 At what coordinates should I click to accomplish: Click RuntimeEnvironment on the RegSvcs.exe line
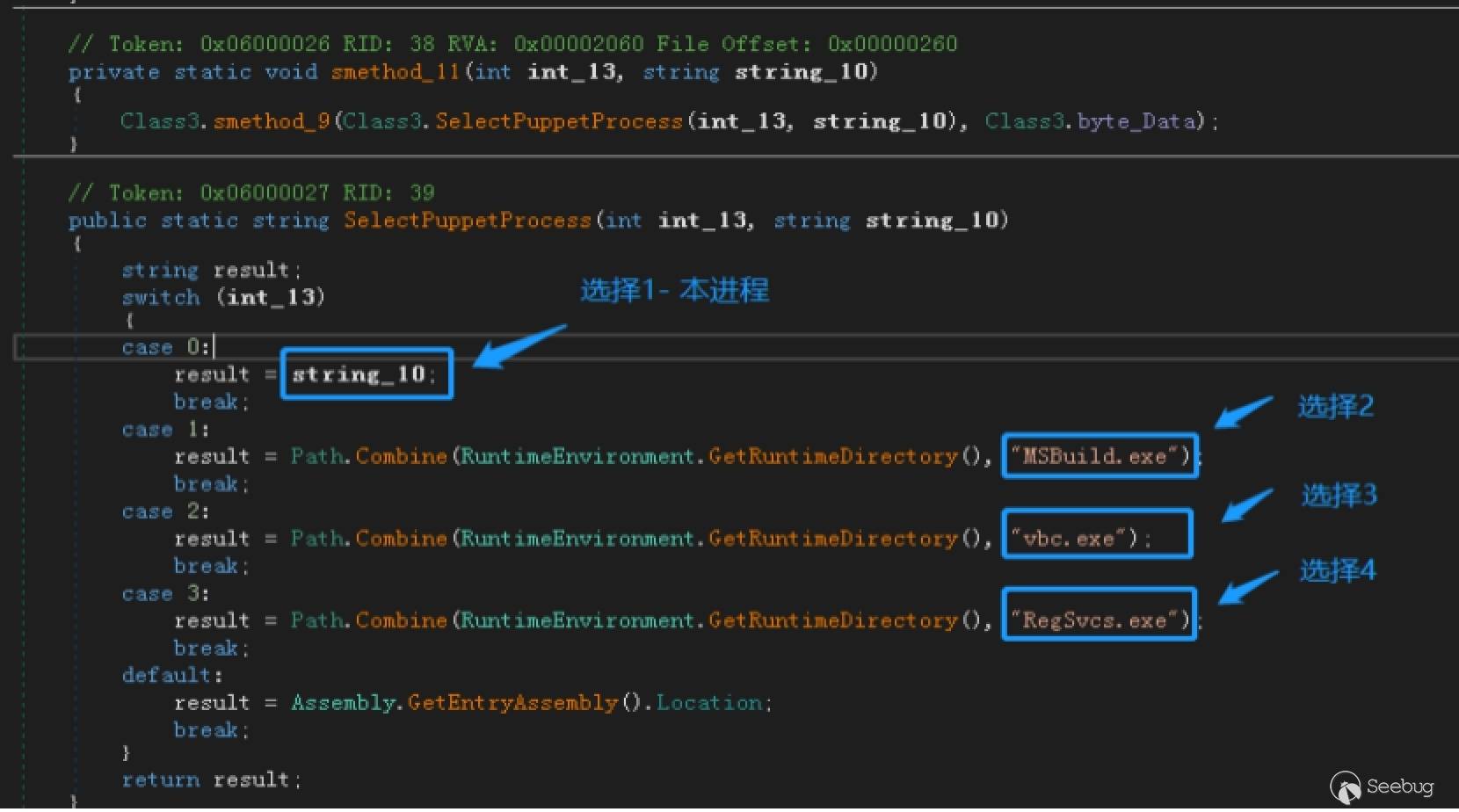[x=577, y=620]
